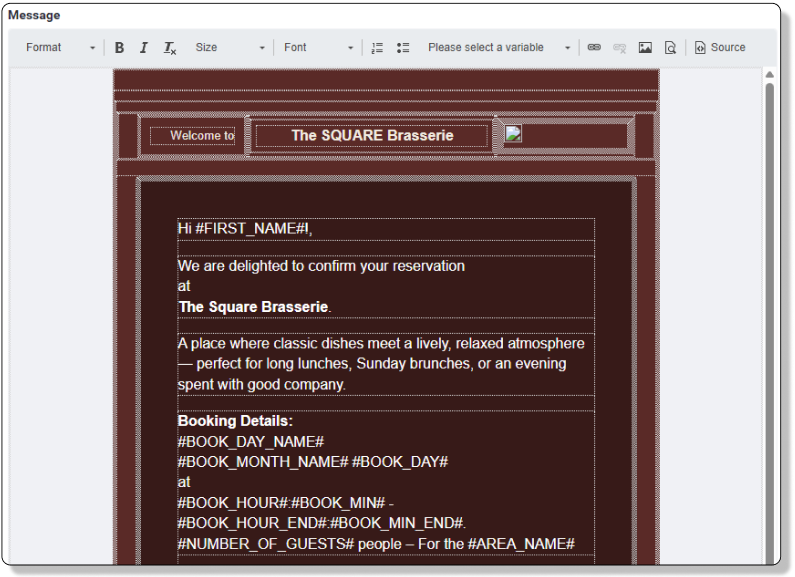The image size is (795, 577).
Task: Click the insert image icon
Action: [x=645, y=48]
